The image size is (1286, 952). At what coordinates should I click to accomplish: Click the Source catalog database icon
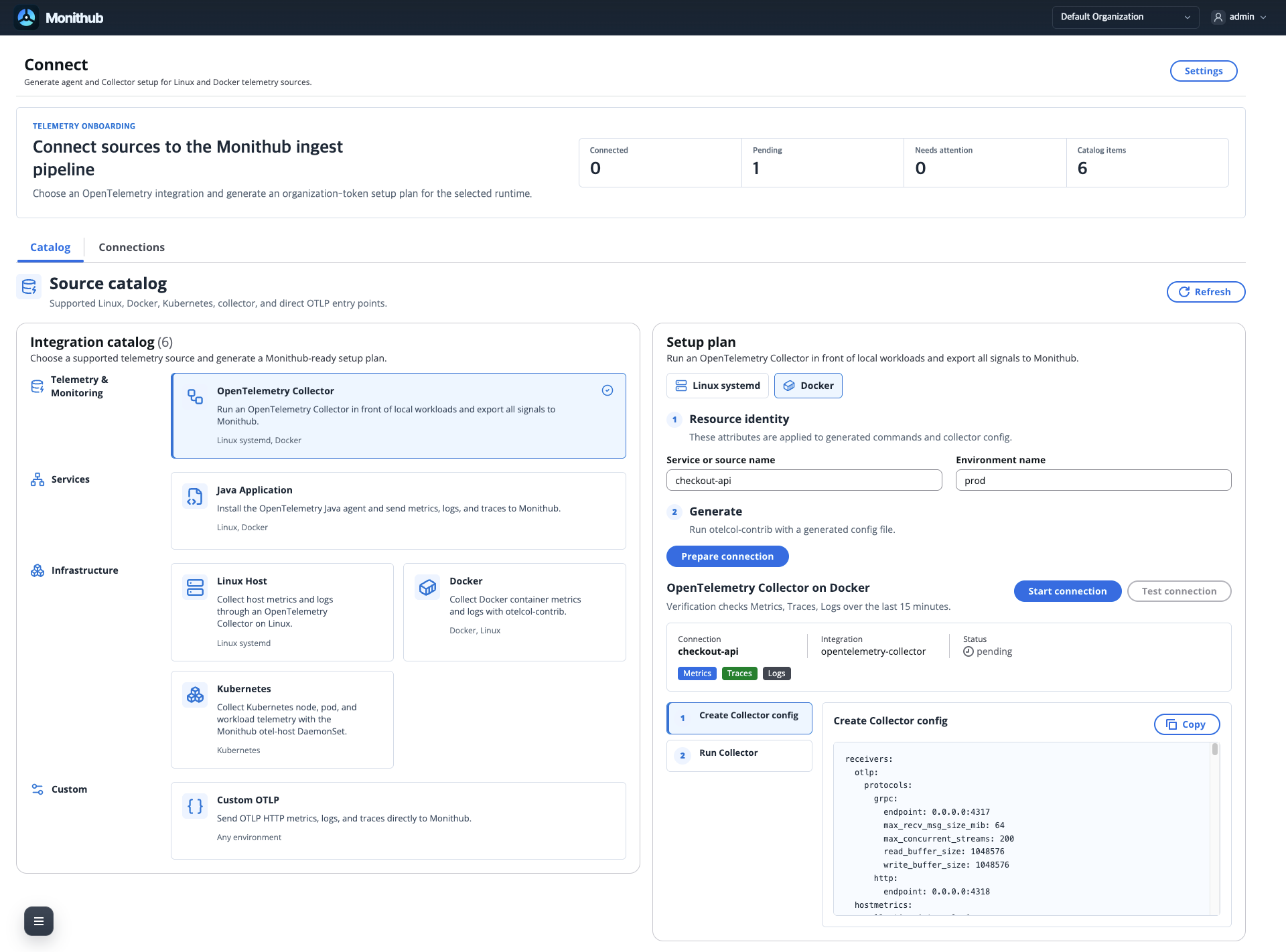(29, 287)
